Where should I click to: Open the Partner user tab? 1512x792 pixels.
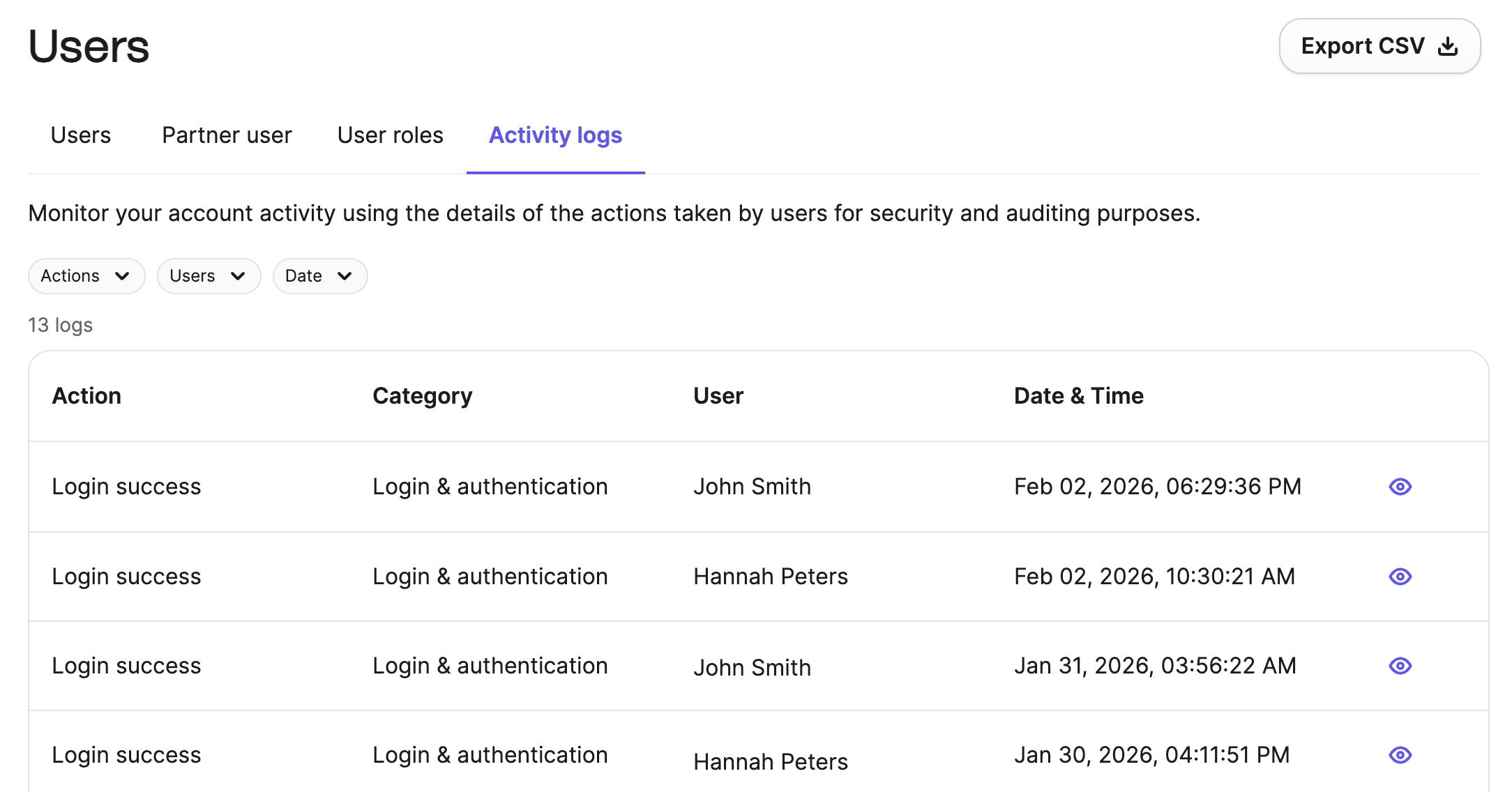click(227, 135)
